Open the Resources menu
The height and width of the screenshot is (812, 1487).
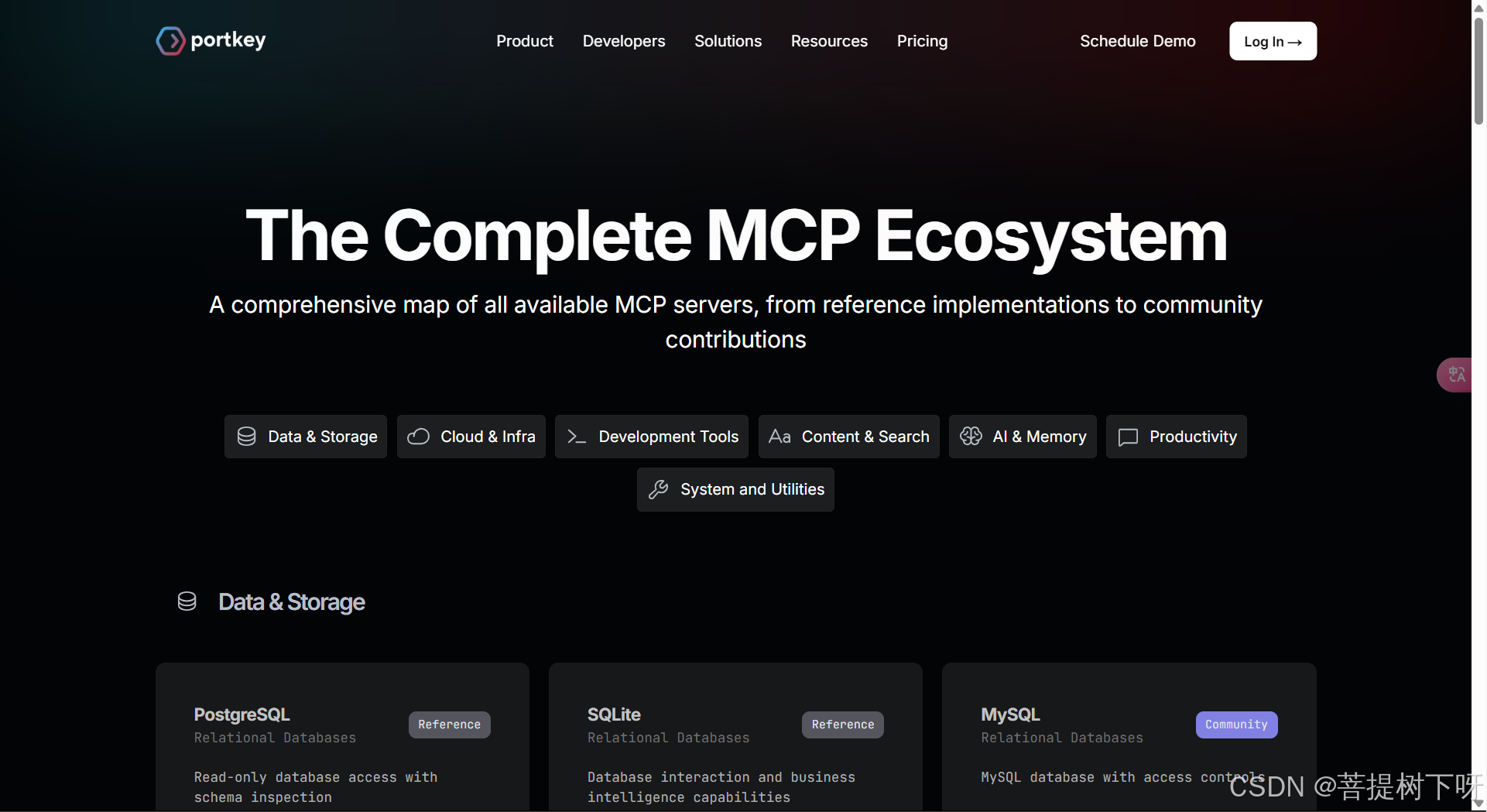829,41
